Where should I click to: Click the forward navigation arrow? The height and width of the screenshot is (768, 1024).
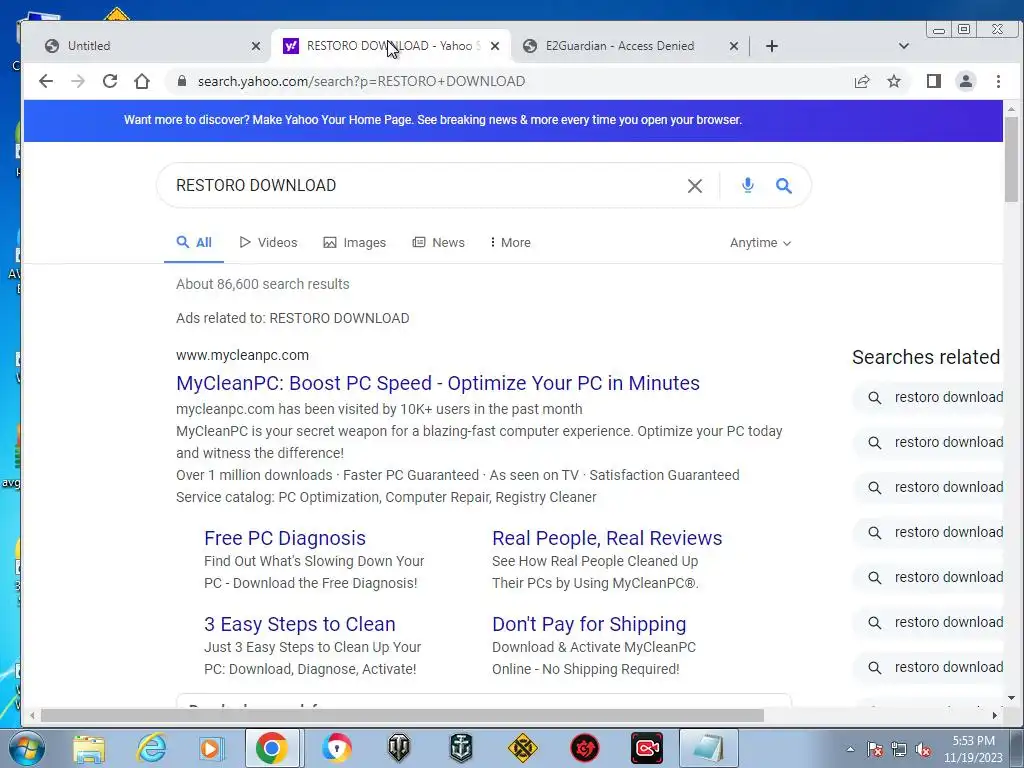(78, 81)
